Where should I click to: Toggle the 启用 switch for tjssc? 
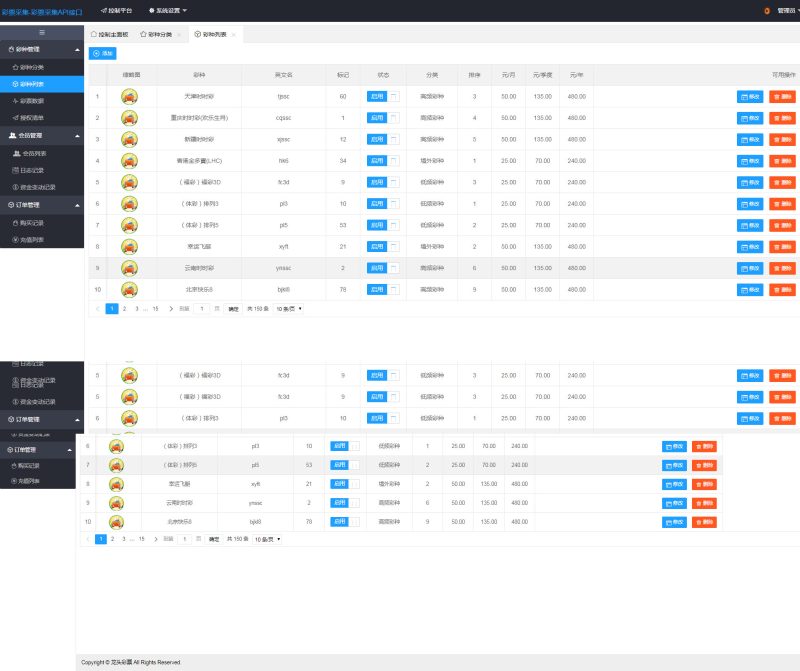click(383, 96)
